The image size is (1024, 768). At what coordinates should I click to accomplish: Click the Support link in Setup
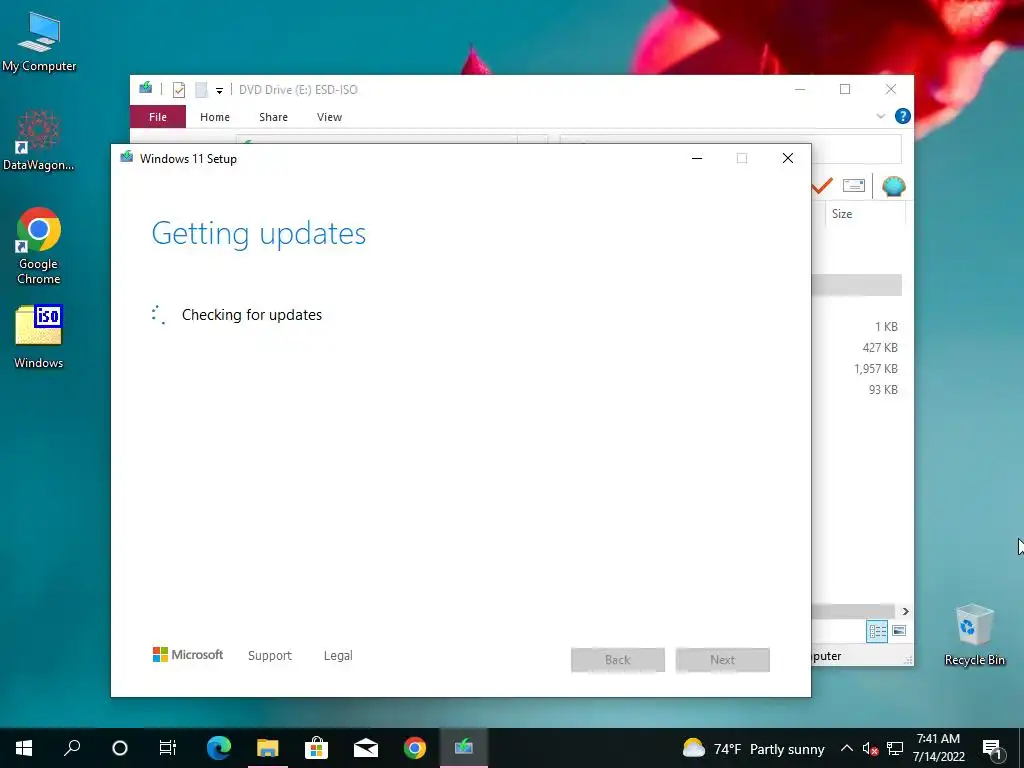point(270,656)
